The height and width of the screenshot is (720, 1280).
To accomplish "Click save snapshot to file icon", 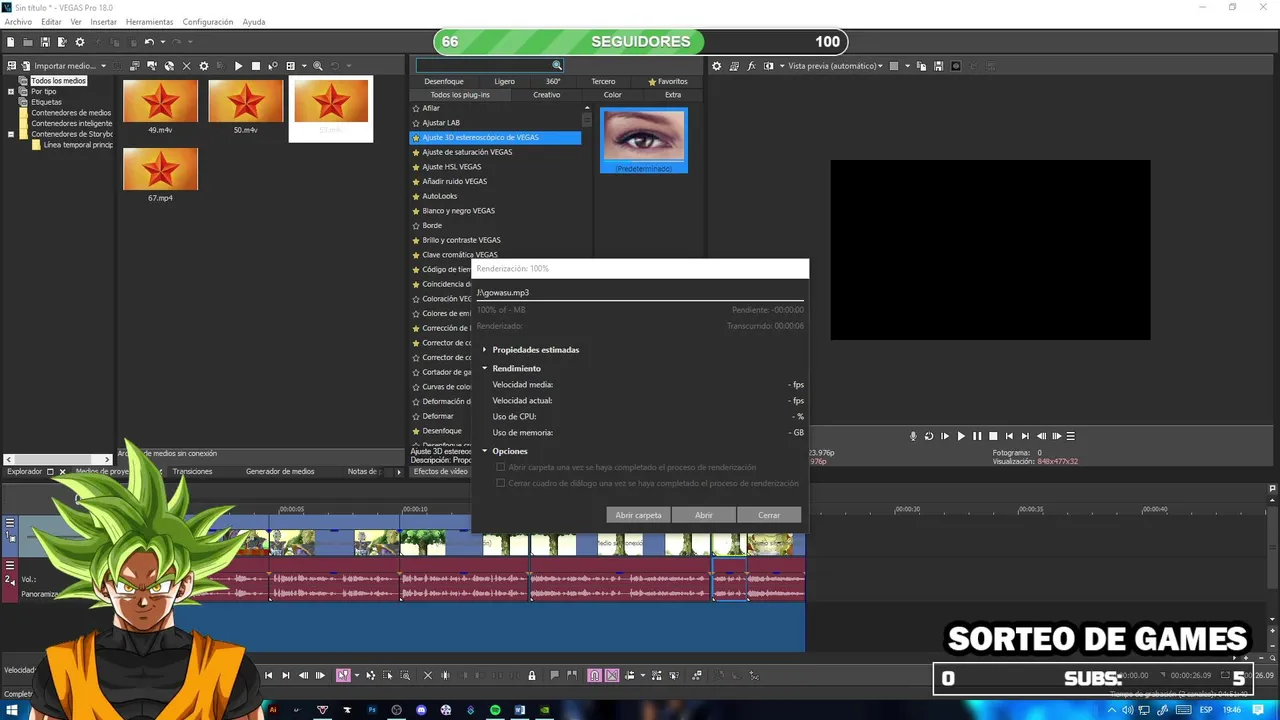I will click(x=938, y=66).
